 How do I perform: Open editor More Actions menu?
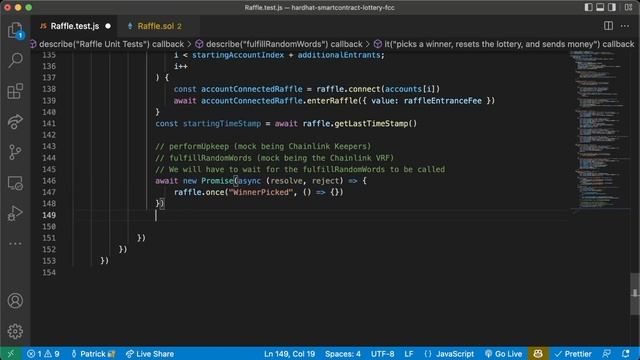[x=625, y=26]
